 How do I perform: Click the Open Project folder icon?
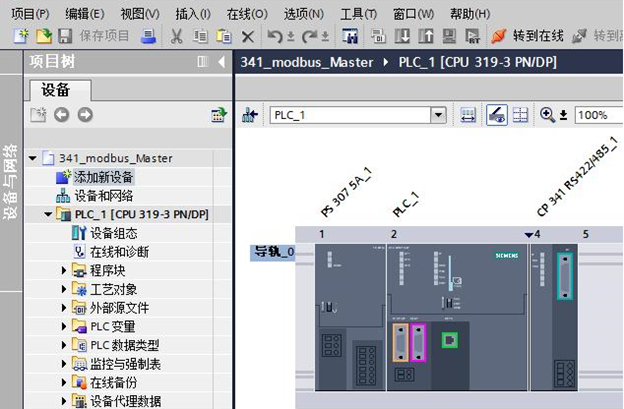(x=43, y=36)
